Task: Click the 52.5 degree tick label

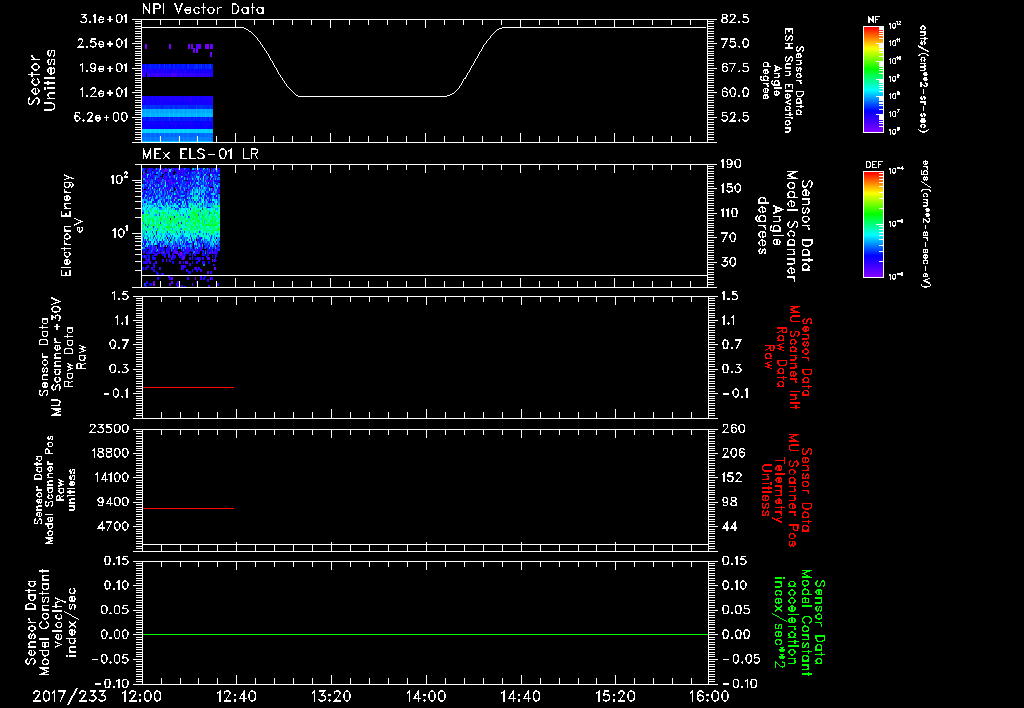Action: (x=735, y=118)
